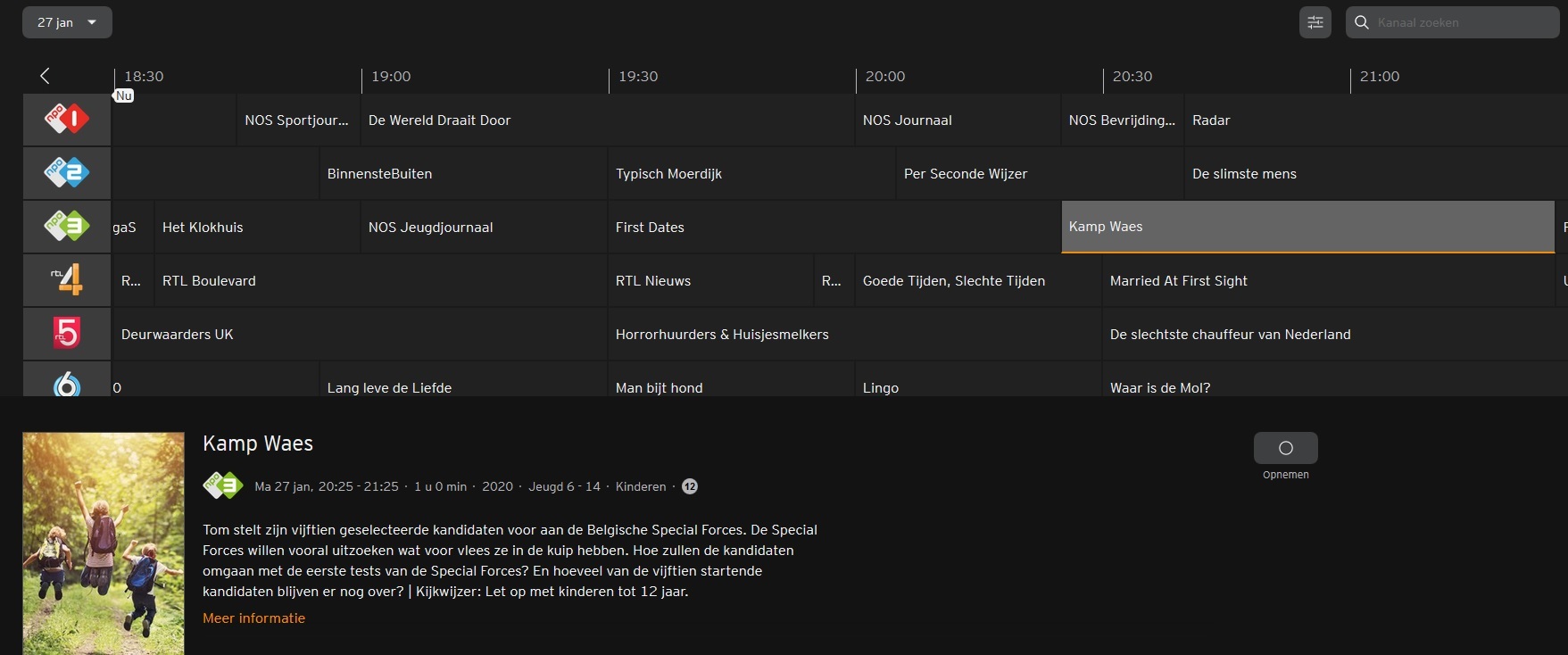
Task: Open Deurwaarders UK program
Action: pyautogui.click(x=360, y=334)
